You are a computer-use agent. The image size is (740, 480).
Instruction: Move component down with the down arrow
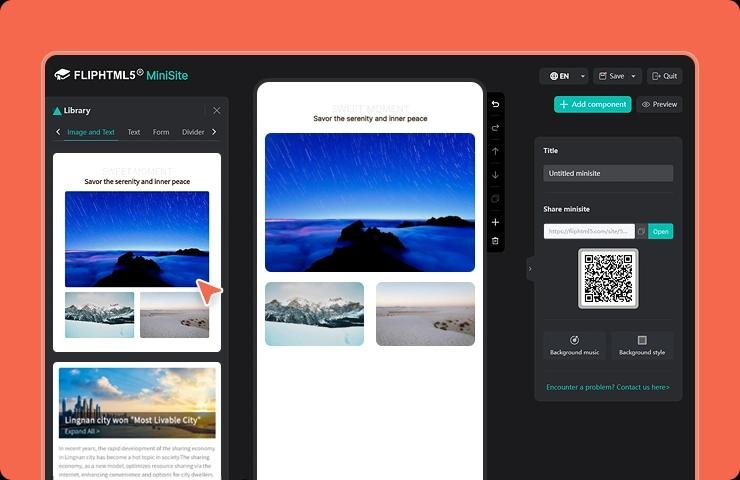click(495, 175)
